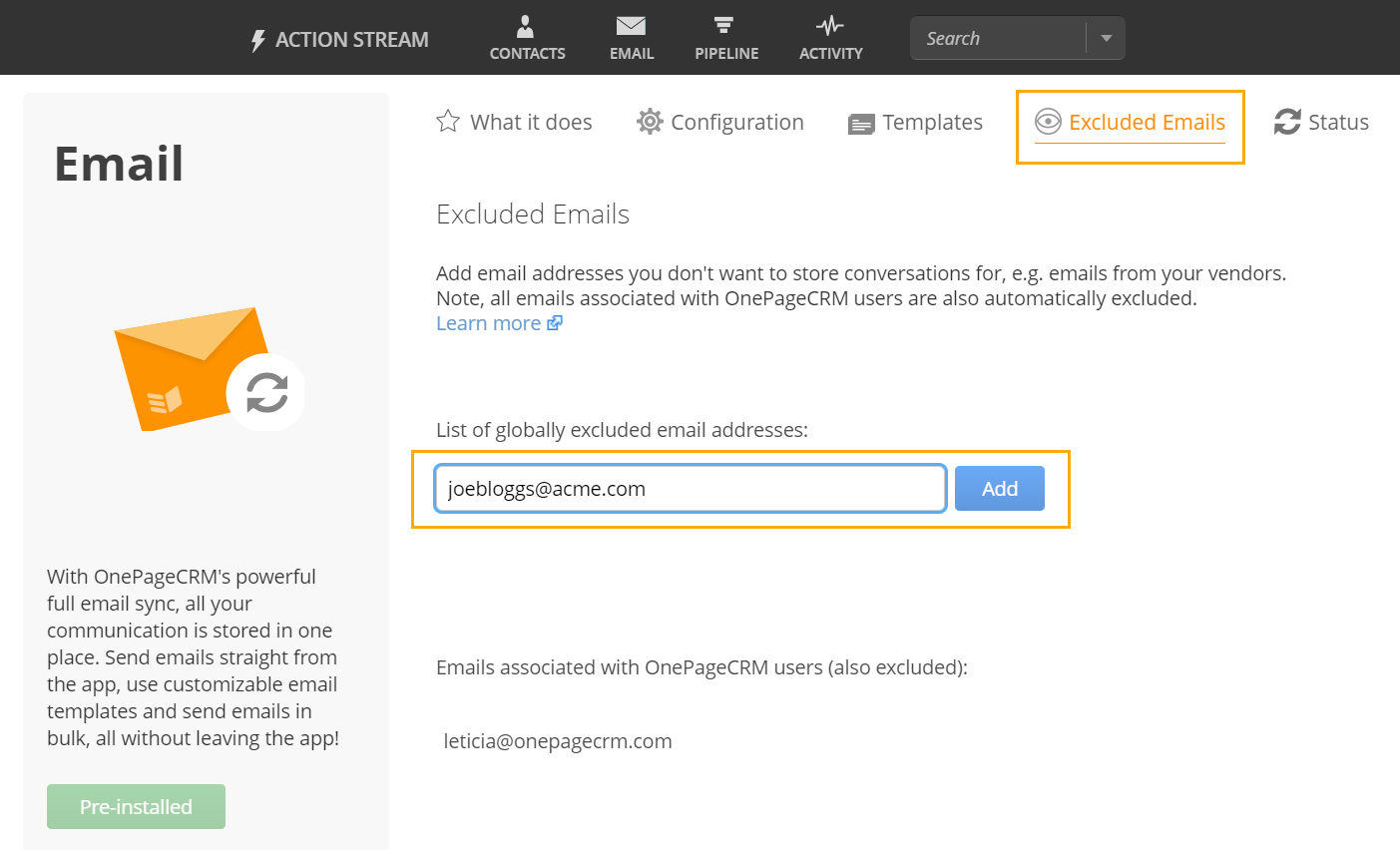Viewport: 1400px width, 850px height.
Task: Click the Excluded Emails section heading
Action: coord(533,214)
